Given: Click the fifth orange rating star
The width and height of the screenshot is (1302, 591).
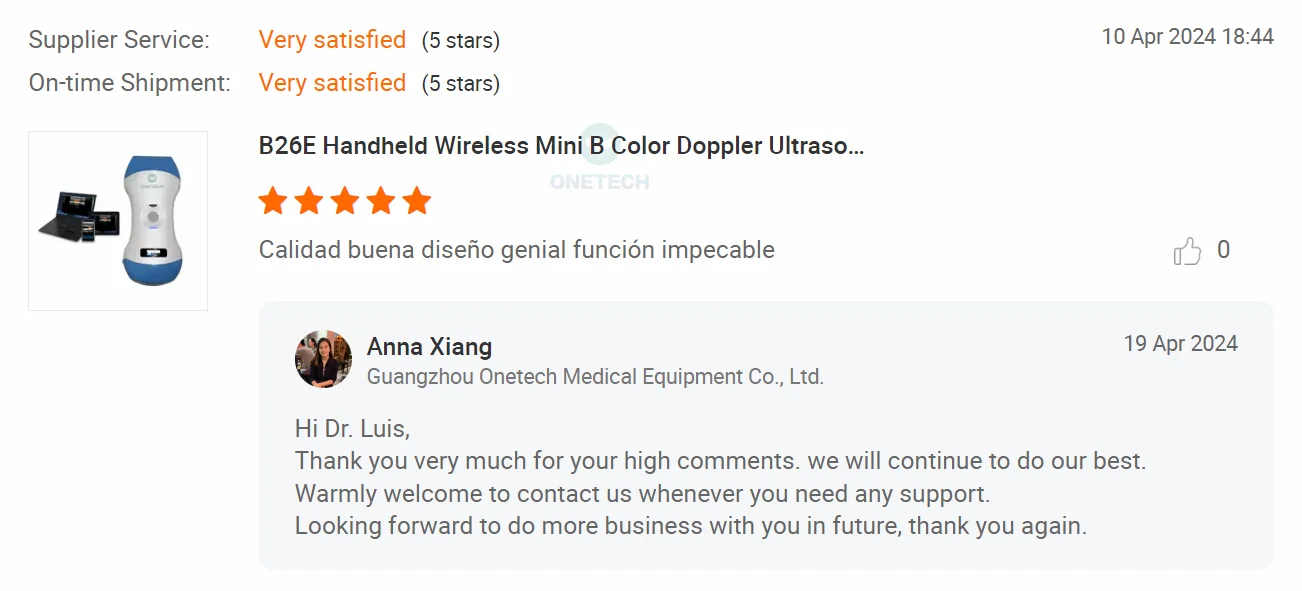Looking at the screenshot, I should click(x=417, y=201).
